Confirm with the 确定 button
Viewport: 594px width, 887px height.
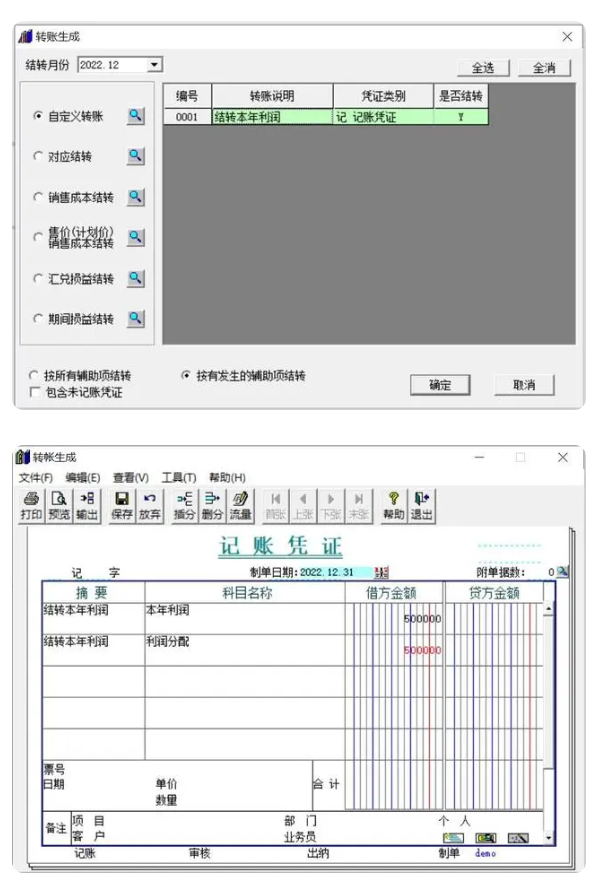click(440, 385)
